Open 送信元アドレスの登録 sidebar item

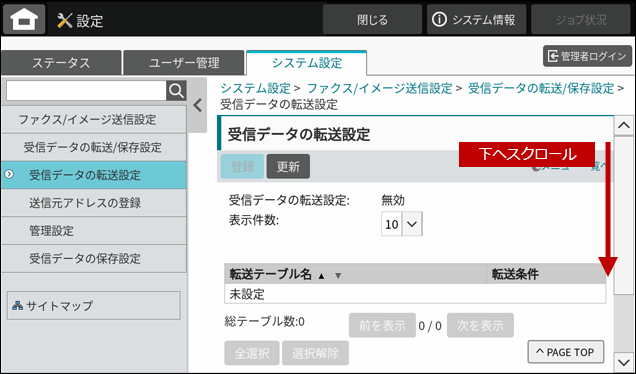click(x=94, y=203)
